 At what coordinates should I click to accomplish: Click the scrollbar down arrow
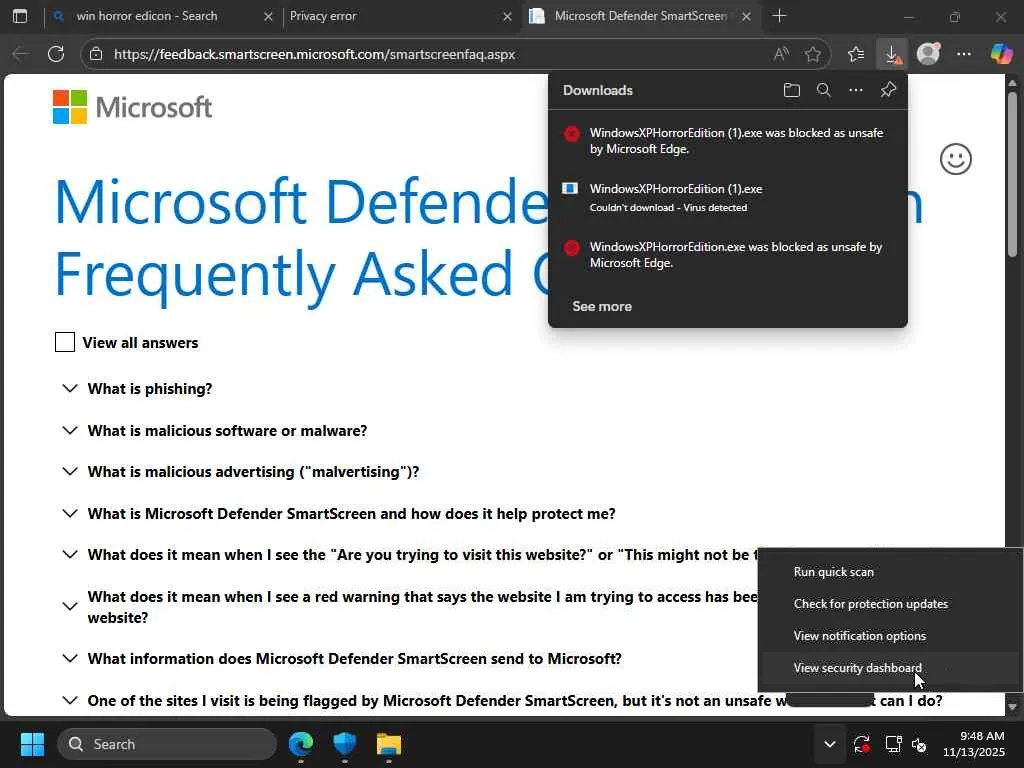pyautogui.click(x=1012, y=707)
